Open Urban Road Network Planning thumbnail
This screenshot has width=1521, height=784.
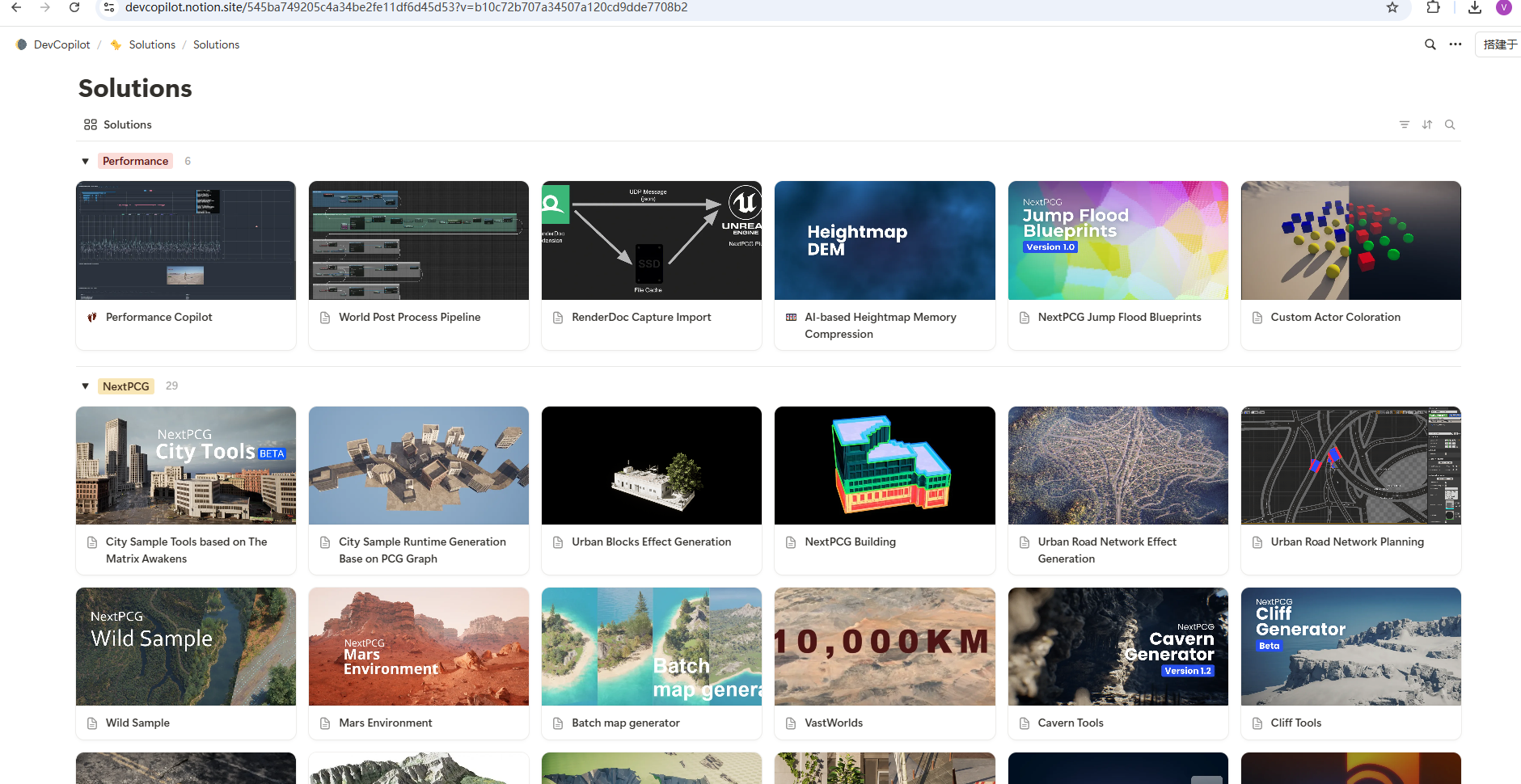[x=1350, y=466]
